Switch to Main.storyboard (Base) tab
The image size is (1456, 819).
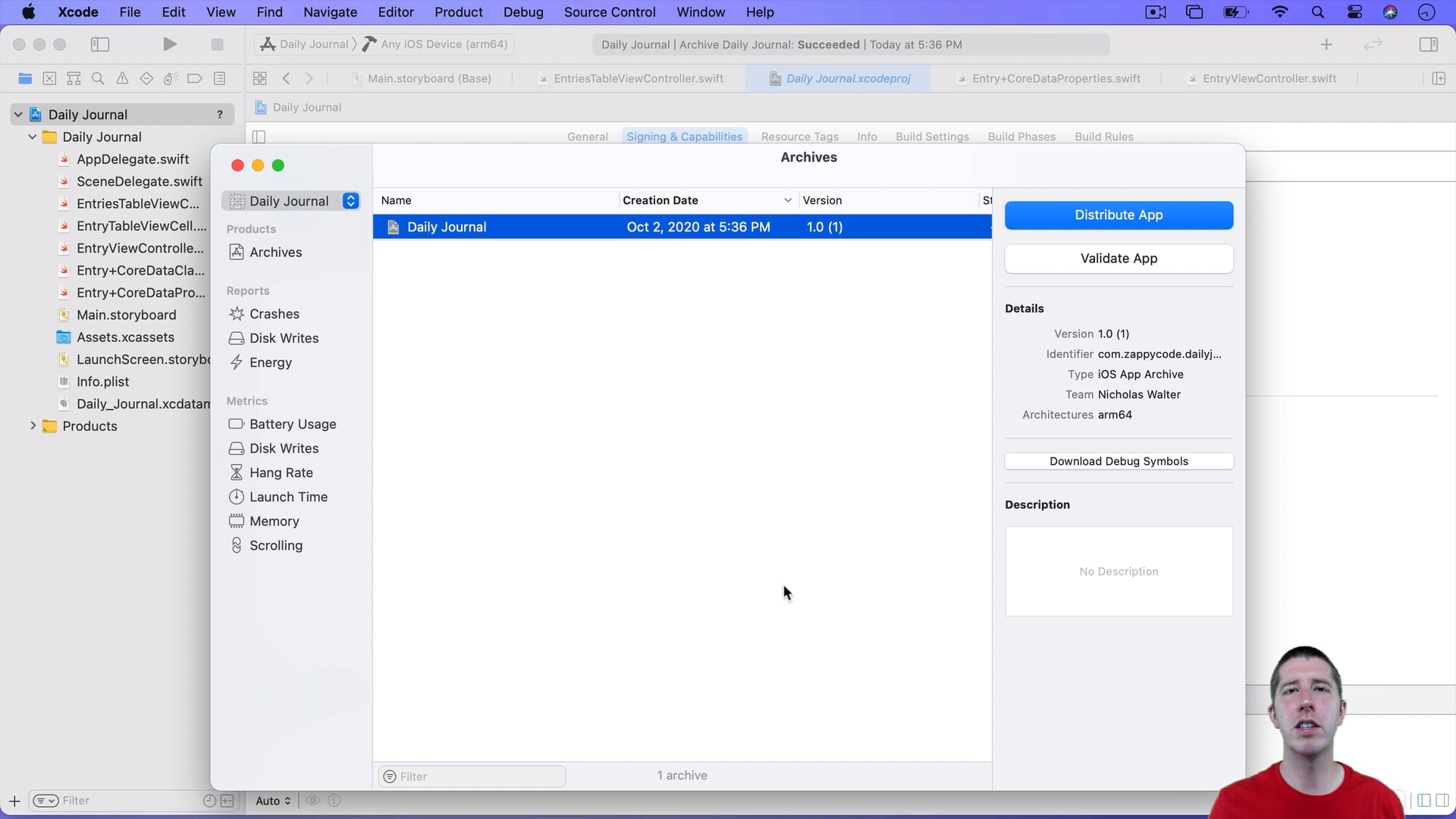(422, 78)
